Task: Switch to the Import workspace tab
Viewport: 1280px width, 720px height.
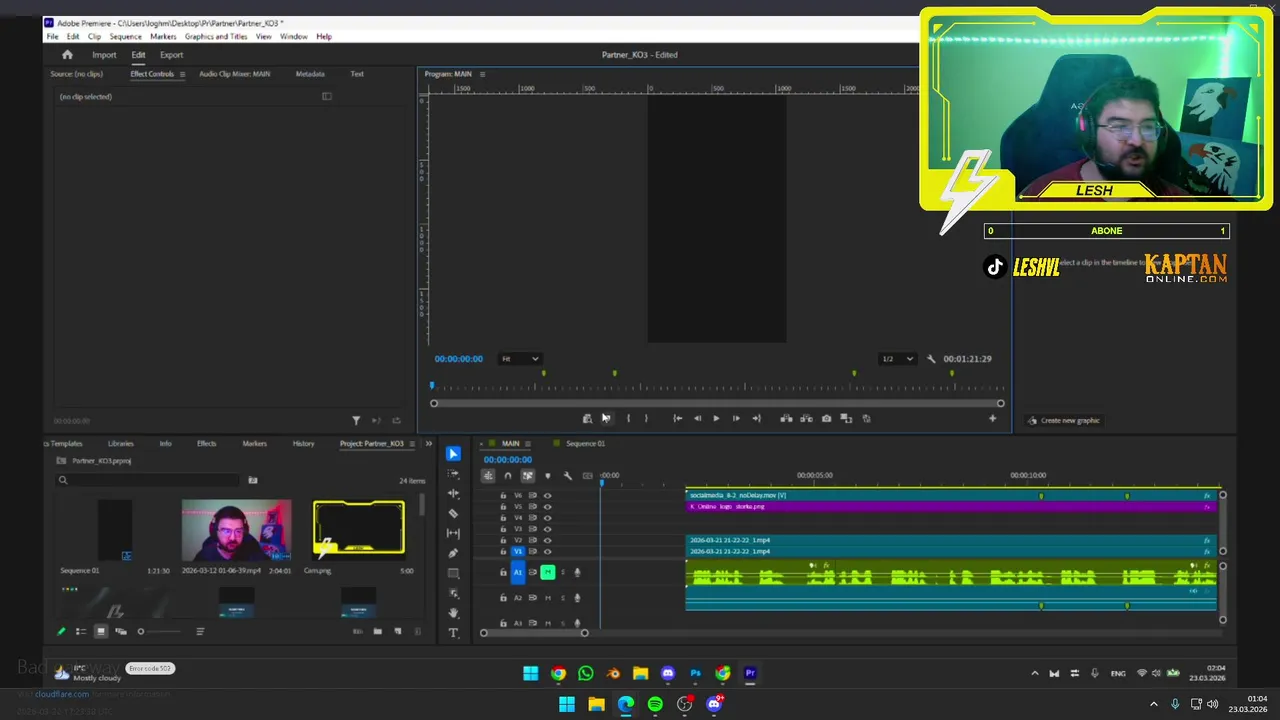Action: (104, 55)
